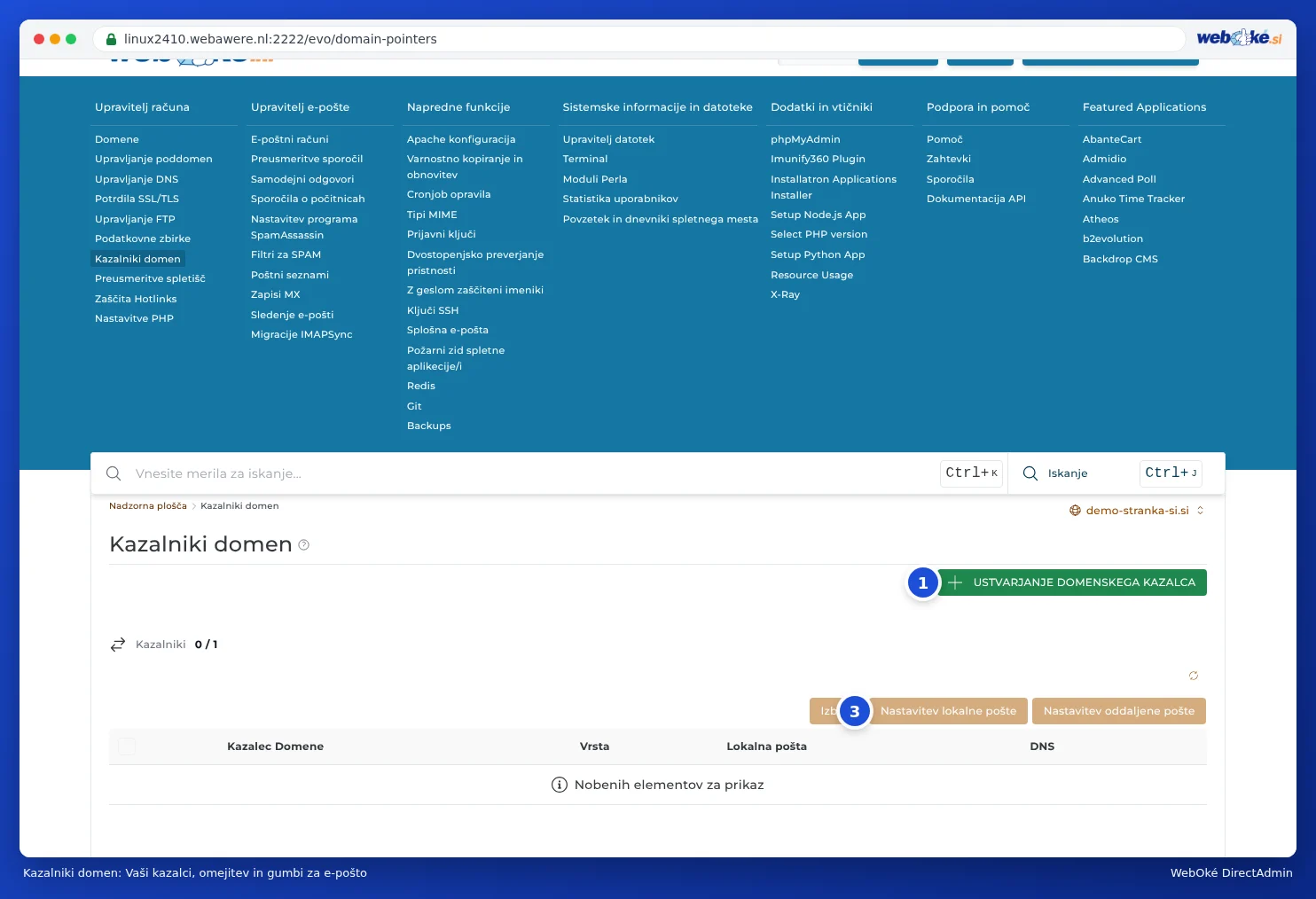1316x899 pixels.
Task: Click Ustvarjanje domenskega kazalca button
Action: 1072,582
